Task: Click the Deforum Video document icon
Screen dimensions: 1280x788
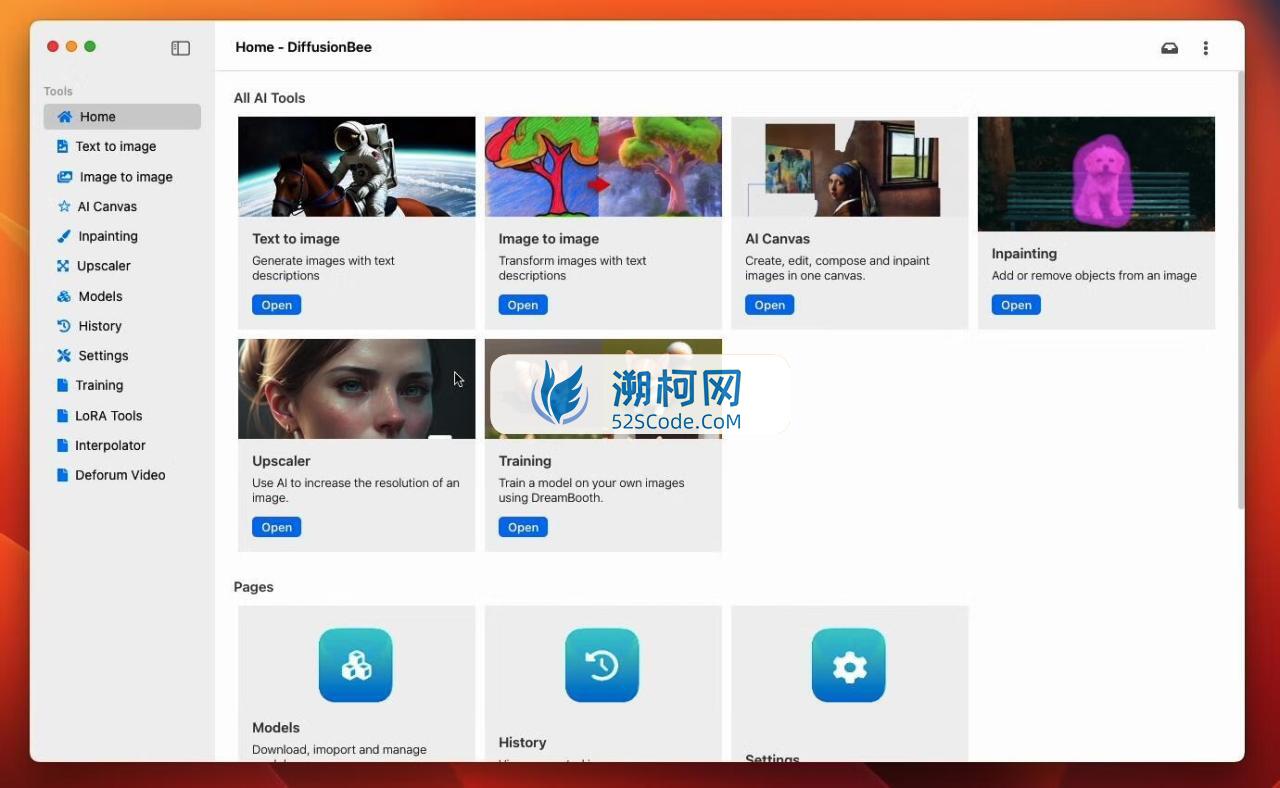Action: tap(63, 475)
